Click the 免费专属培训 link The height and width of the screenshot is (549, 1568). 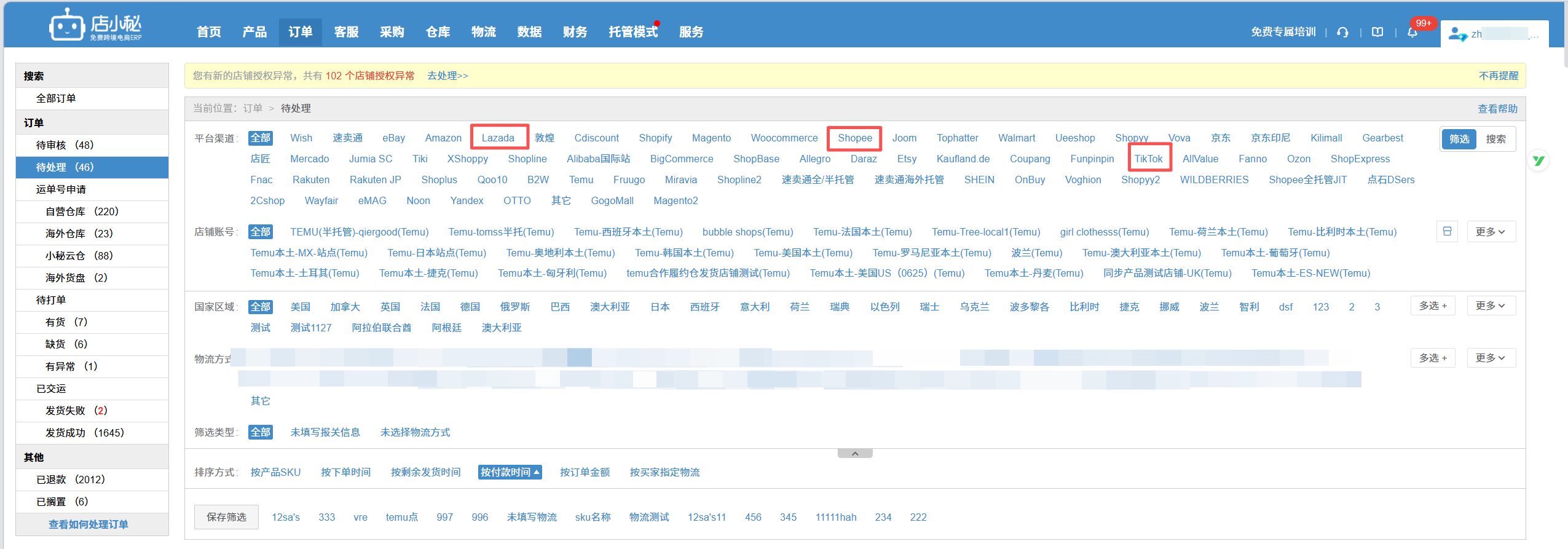point(1283,32)
